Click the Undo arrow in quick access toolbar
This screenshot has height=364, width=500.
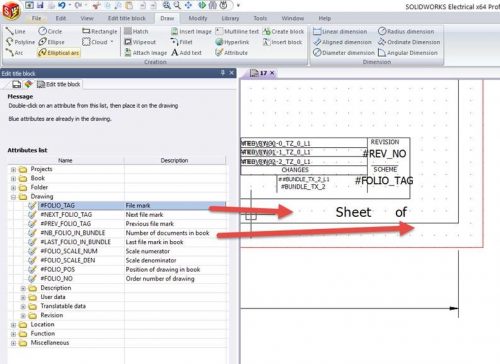pos(62,5)
